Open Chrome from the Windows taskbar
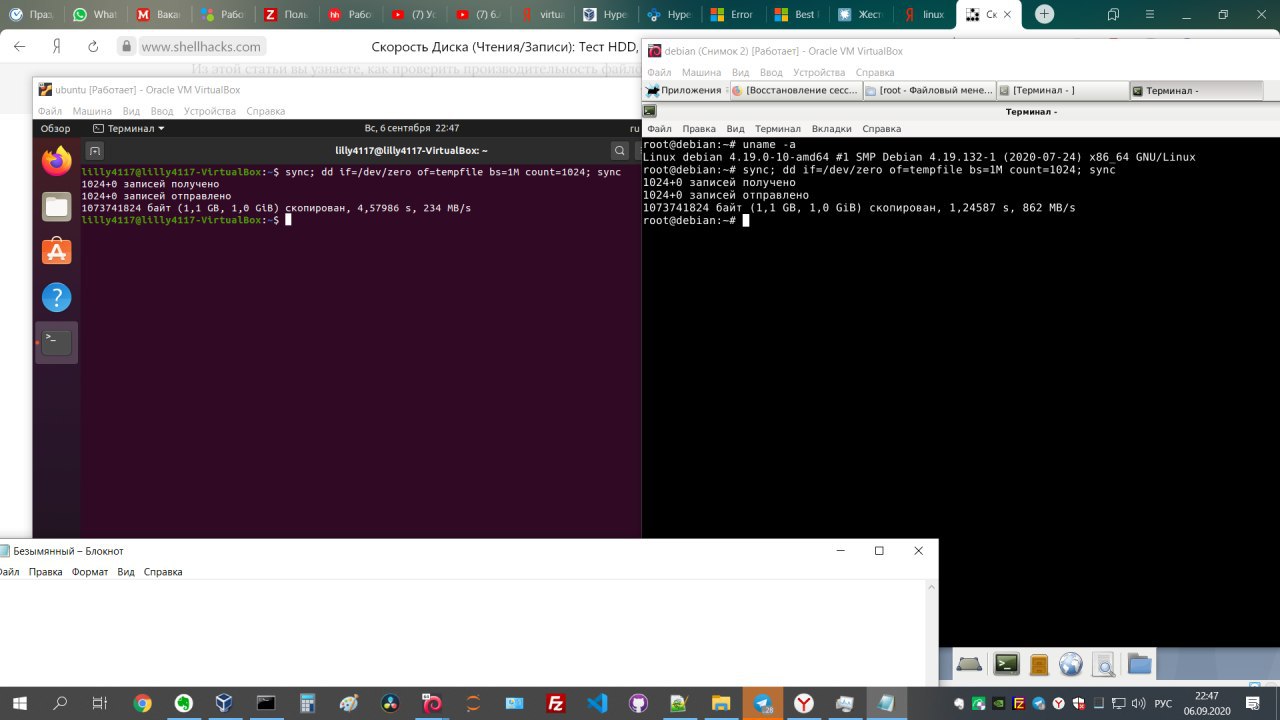This screenshot has width=1280, height=720. 143,703
